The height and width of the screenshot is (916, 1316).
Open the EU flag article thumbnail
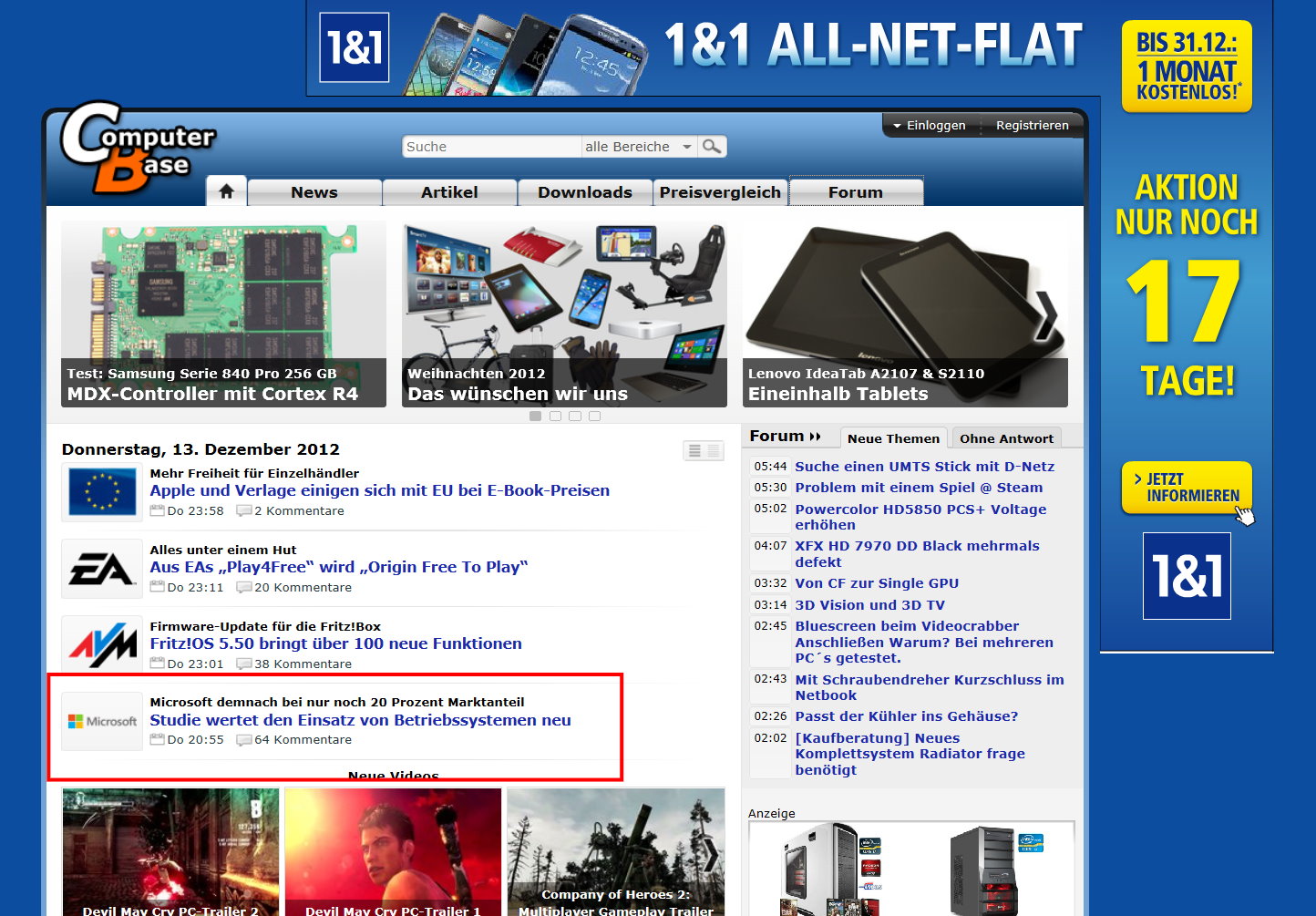coord(102,491)
